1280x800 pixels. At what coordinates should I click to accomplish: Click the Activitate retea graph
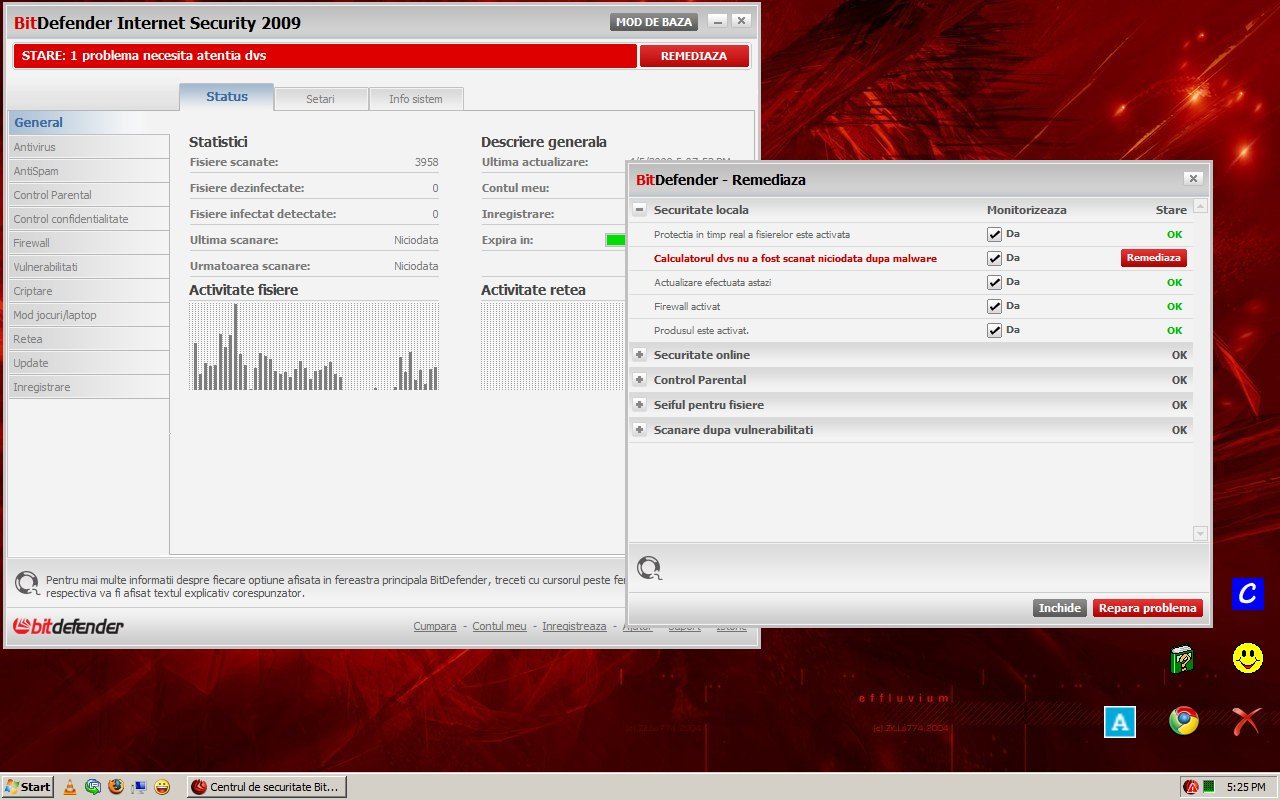point(553,346)
